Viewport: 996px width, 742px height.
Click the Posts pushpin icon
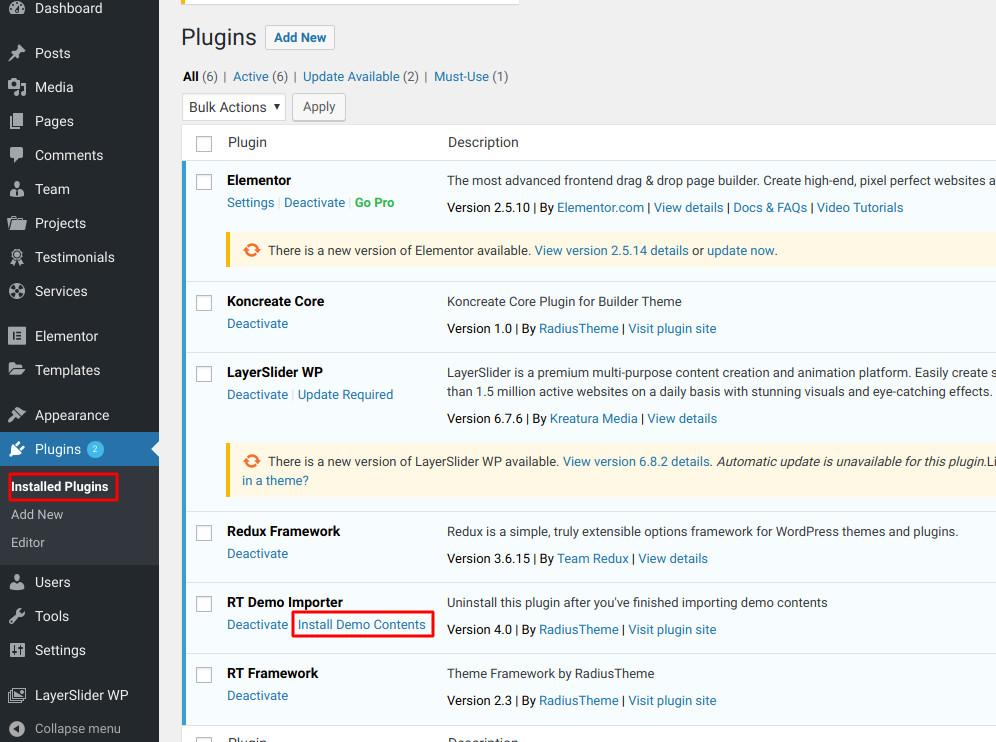point(17,53)
